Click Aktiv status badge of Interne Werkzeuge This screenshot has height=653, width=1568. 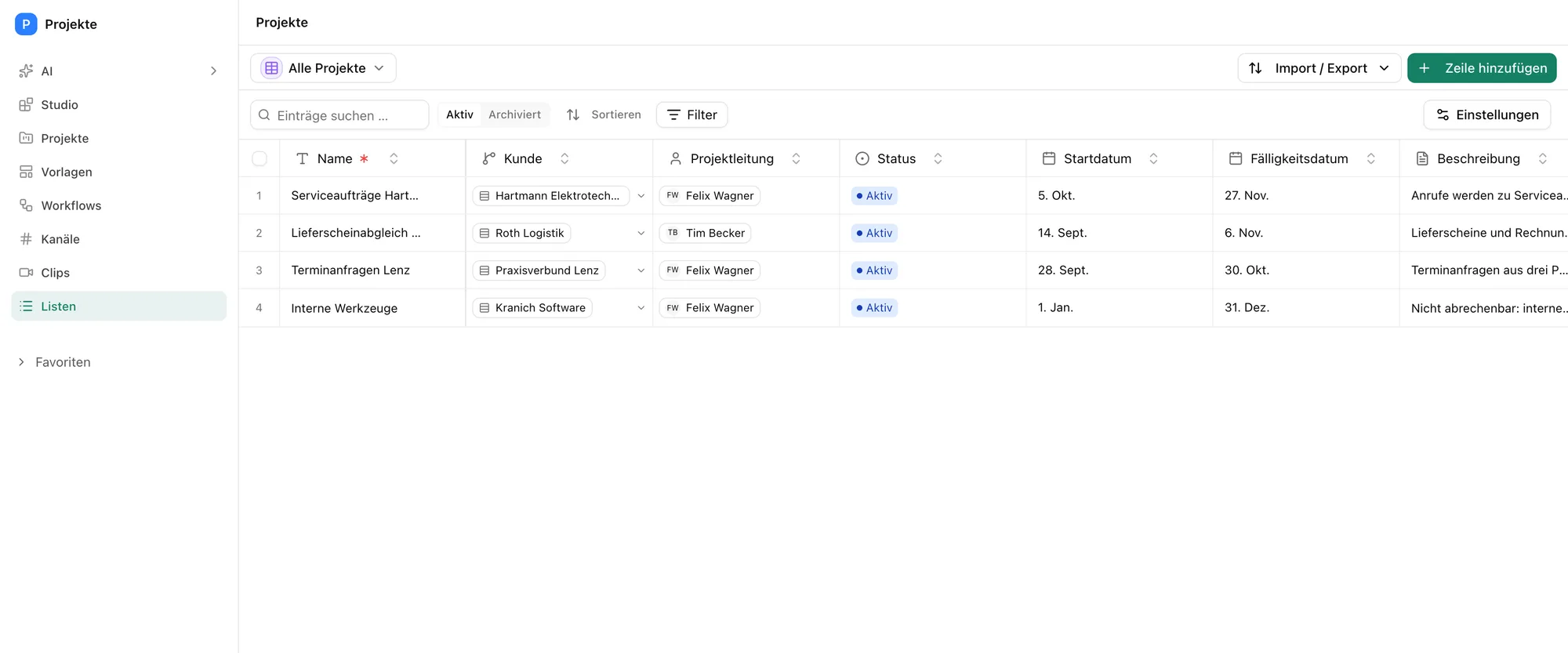[874, 308]
